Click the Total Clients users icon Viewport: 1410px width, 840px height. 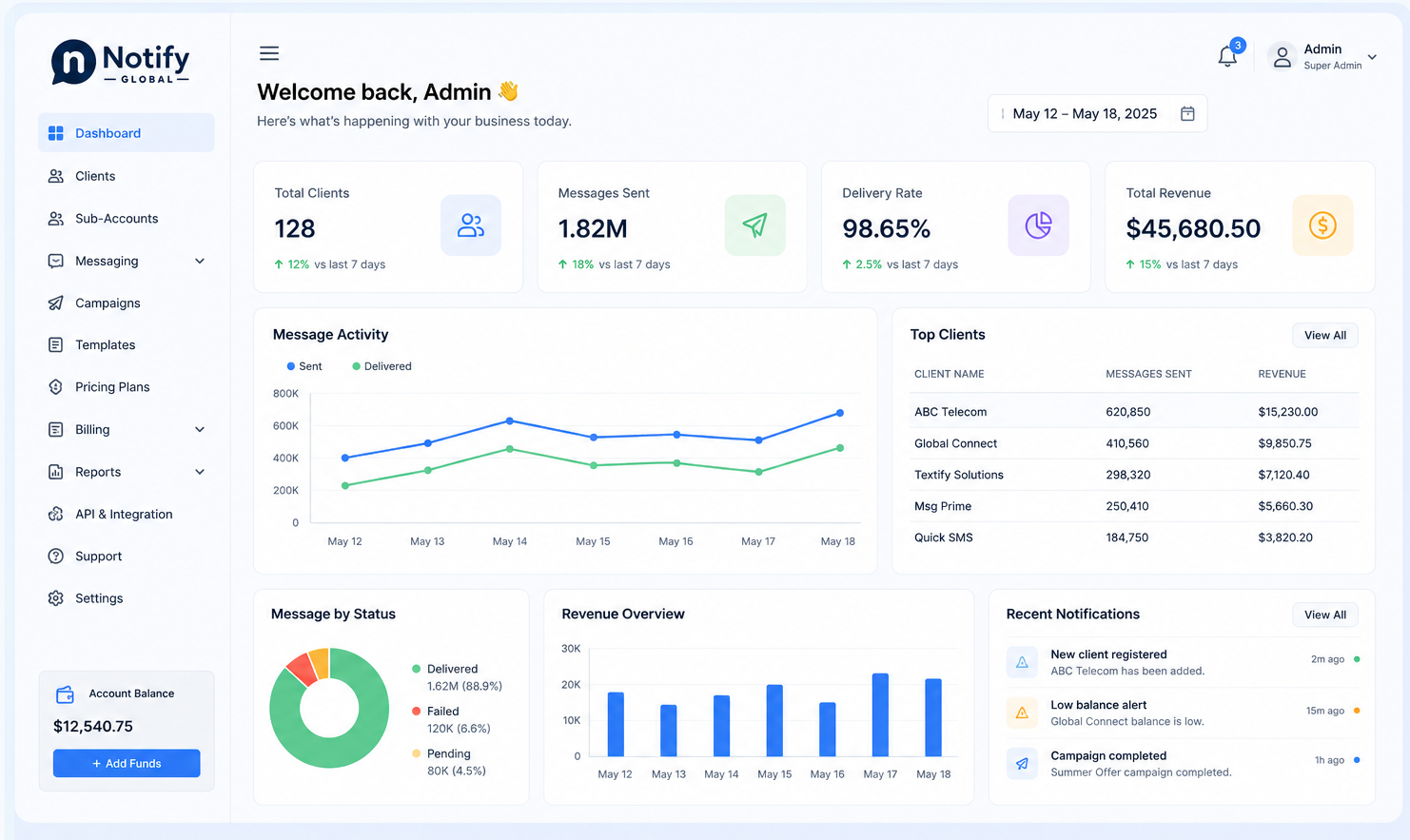pyautogui.click(x=471, y=225)
